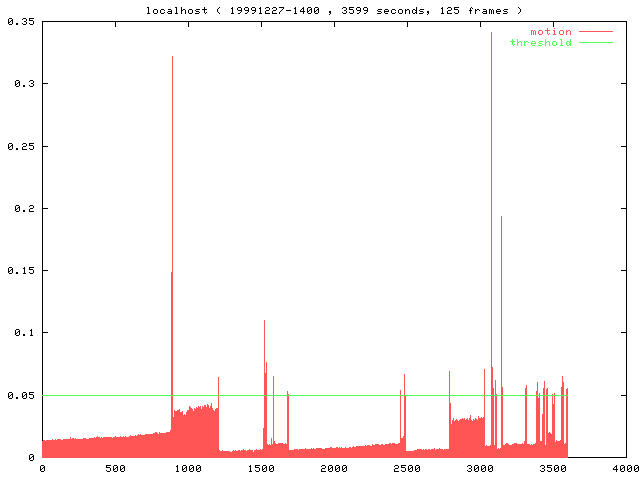Click the x-axis label 500
Viewport: 640px width, 480px height.
click(x=115, y=468)
